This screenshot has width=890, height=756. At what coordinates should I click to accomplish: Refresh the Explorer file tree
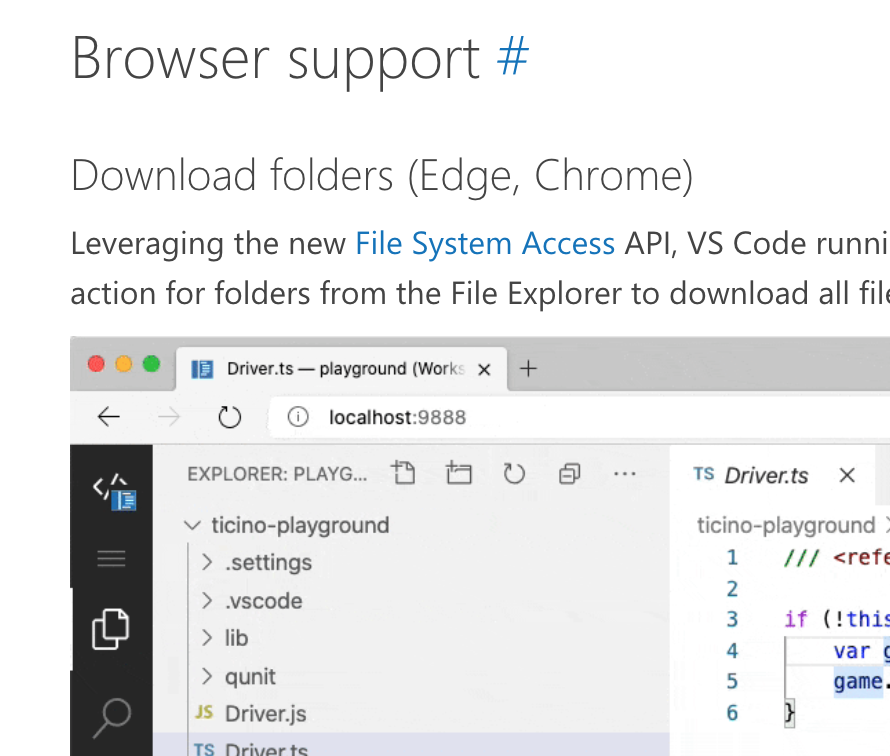pyautogui.click(x=514, y=473)
